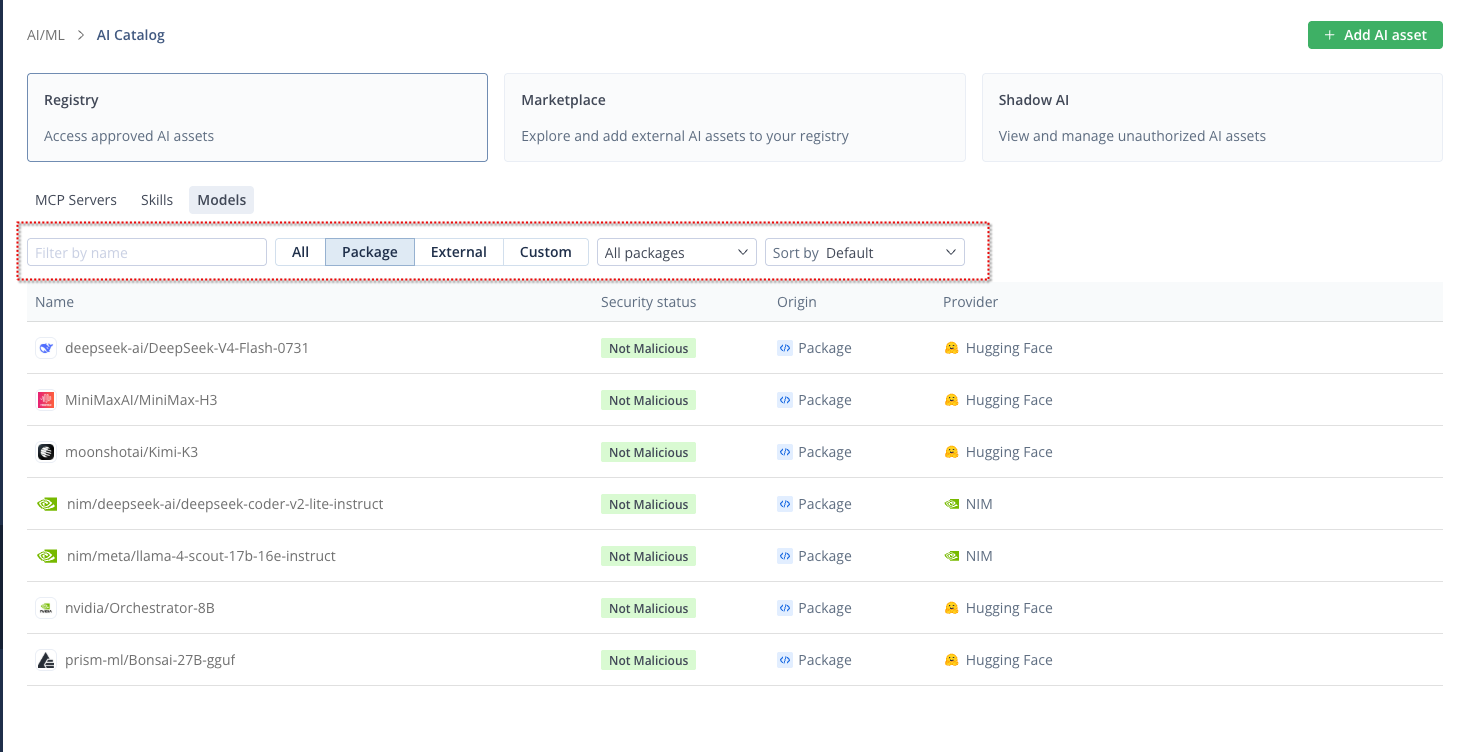The image size is (1466, 752).
Task: Click NIM text in llama-4-scout row
Action: [x=979, y=556]
